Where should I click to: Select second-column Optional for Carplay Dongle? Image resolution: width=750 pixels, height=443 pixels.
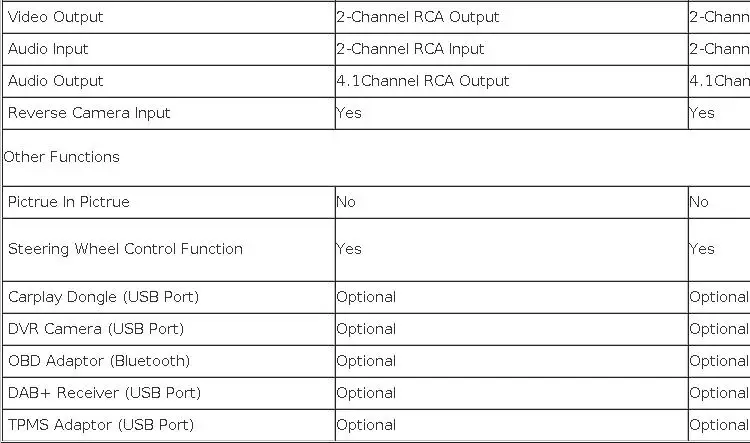[366, 297]
